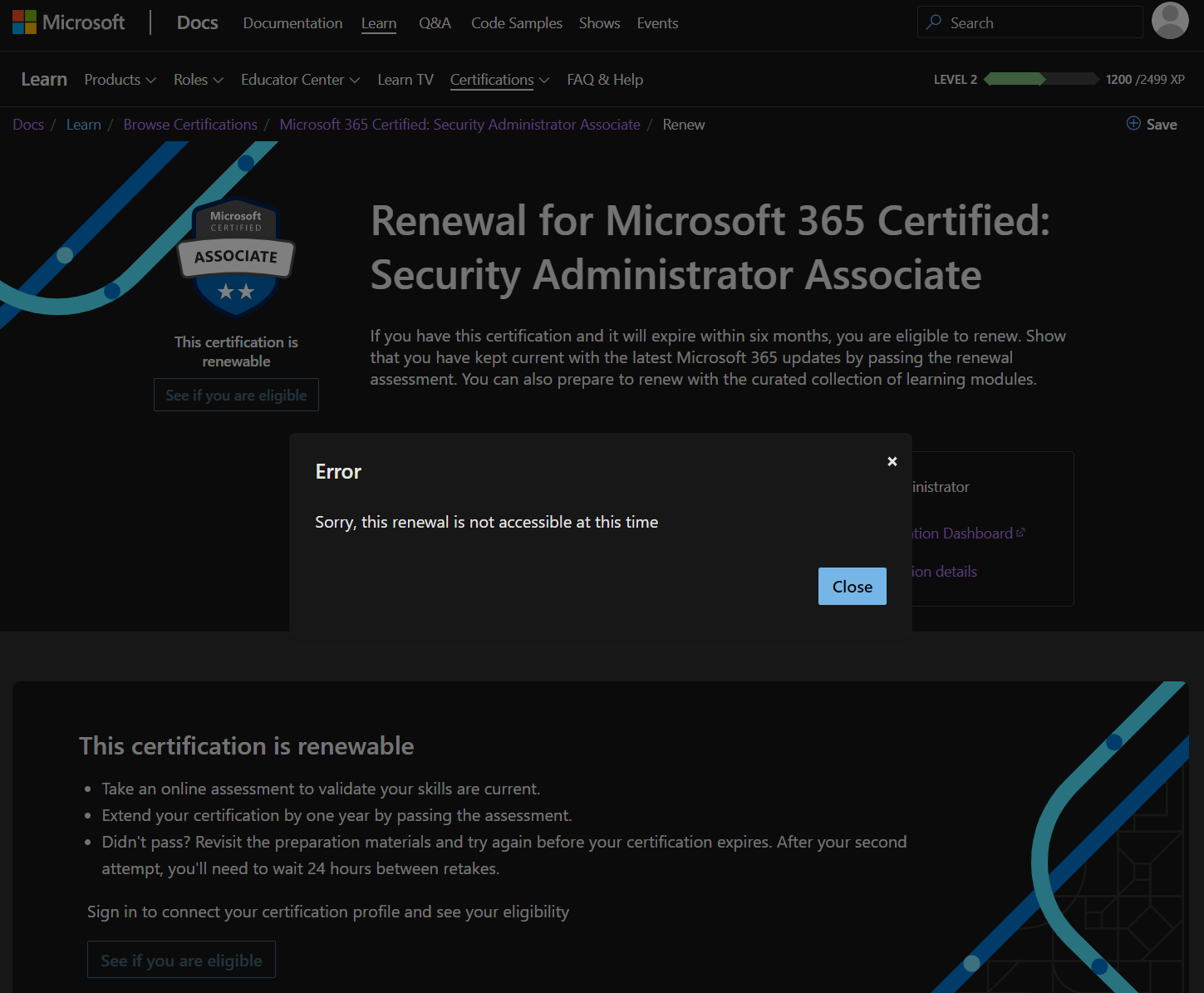Expand the Products dropdown

pyautogui.click(x=119, y=79)
